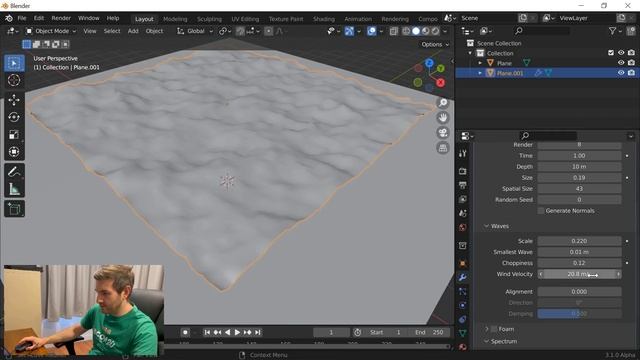The height and width of the screenshot is (360, 640).
Task: Open the Tool properties tab
Action: 462,154
